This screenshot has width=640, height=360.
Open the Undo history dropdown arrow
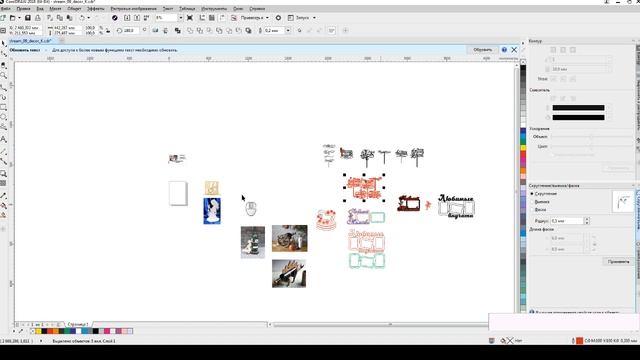(x=88, y=18)
